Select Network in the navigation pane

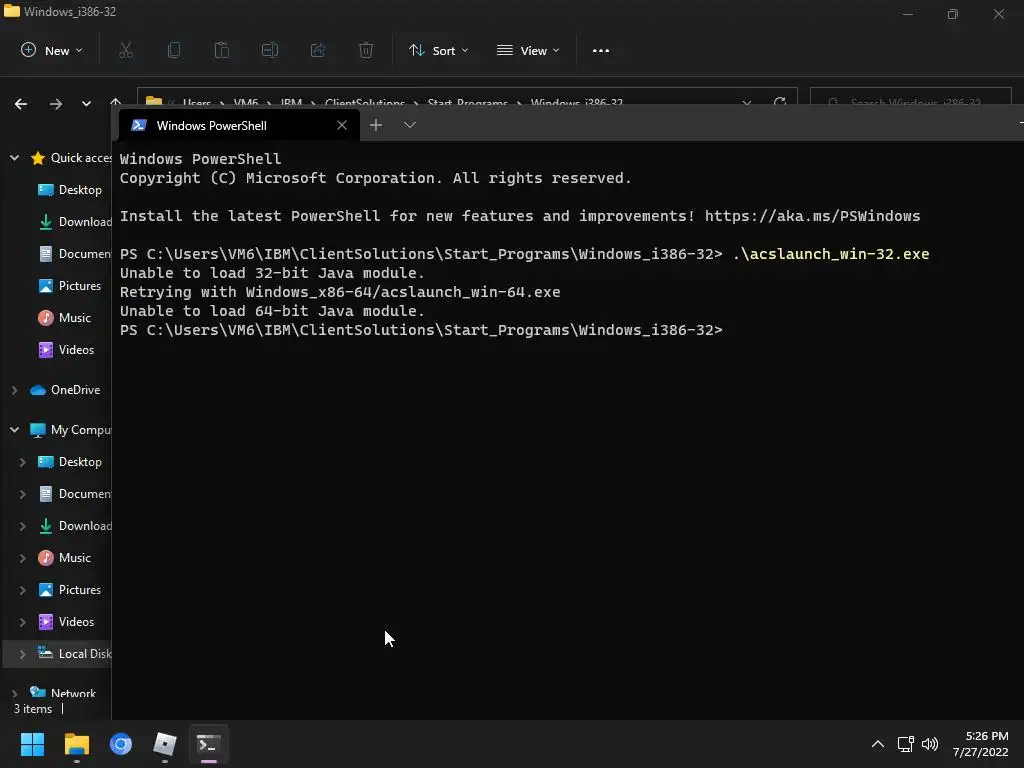coord(73,693)
